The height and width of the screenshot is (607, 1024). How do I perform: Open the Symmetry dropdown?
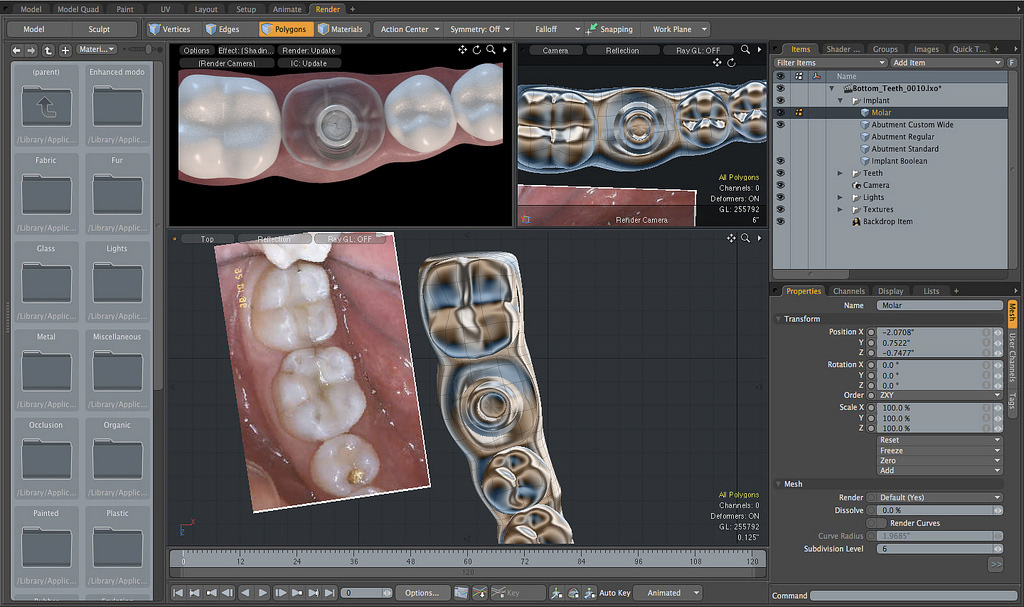pos(480,29)
